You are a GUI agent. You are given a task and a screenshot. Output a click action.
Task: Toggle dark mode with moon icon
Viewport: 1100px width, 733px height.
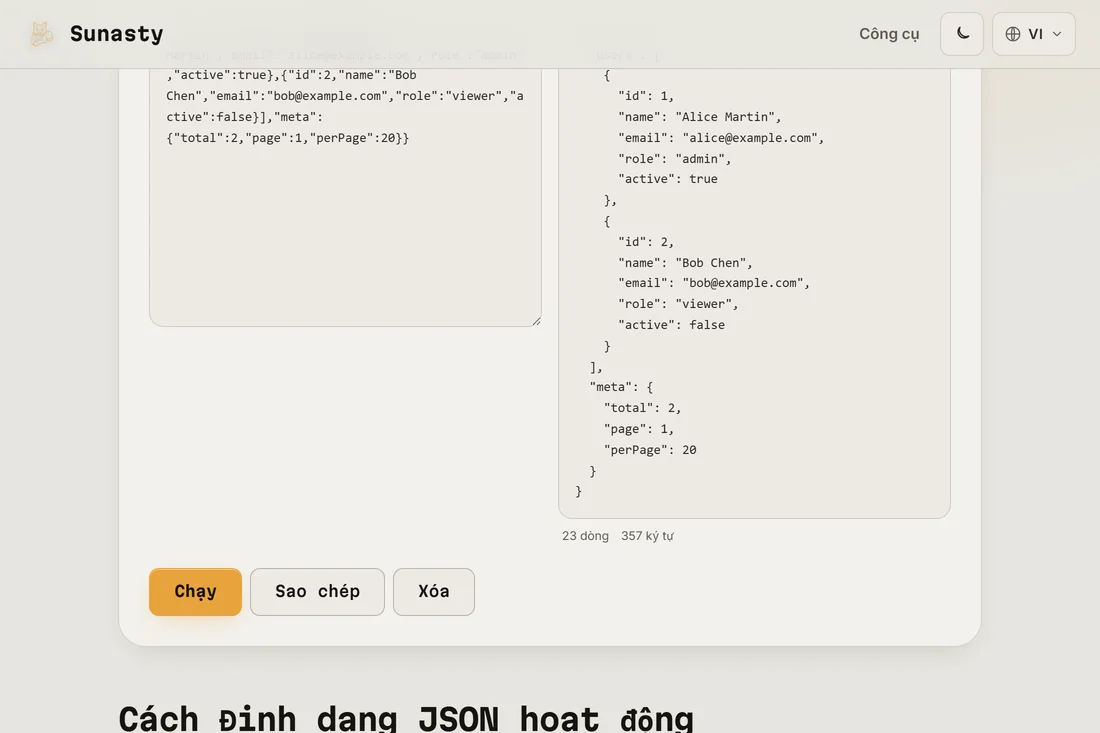(x=962, y=34)
